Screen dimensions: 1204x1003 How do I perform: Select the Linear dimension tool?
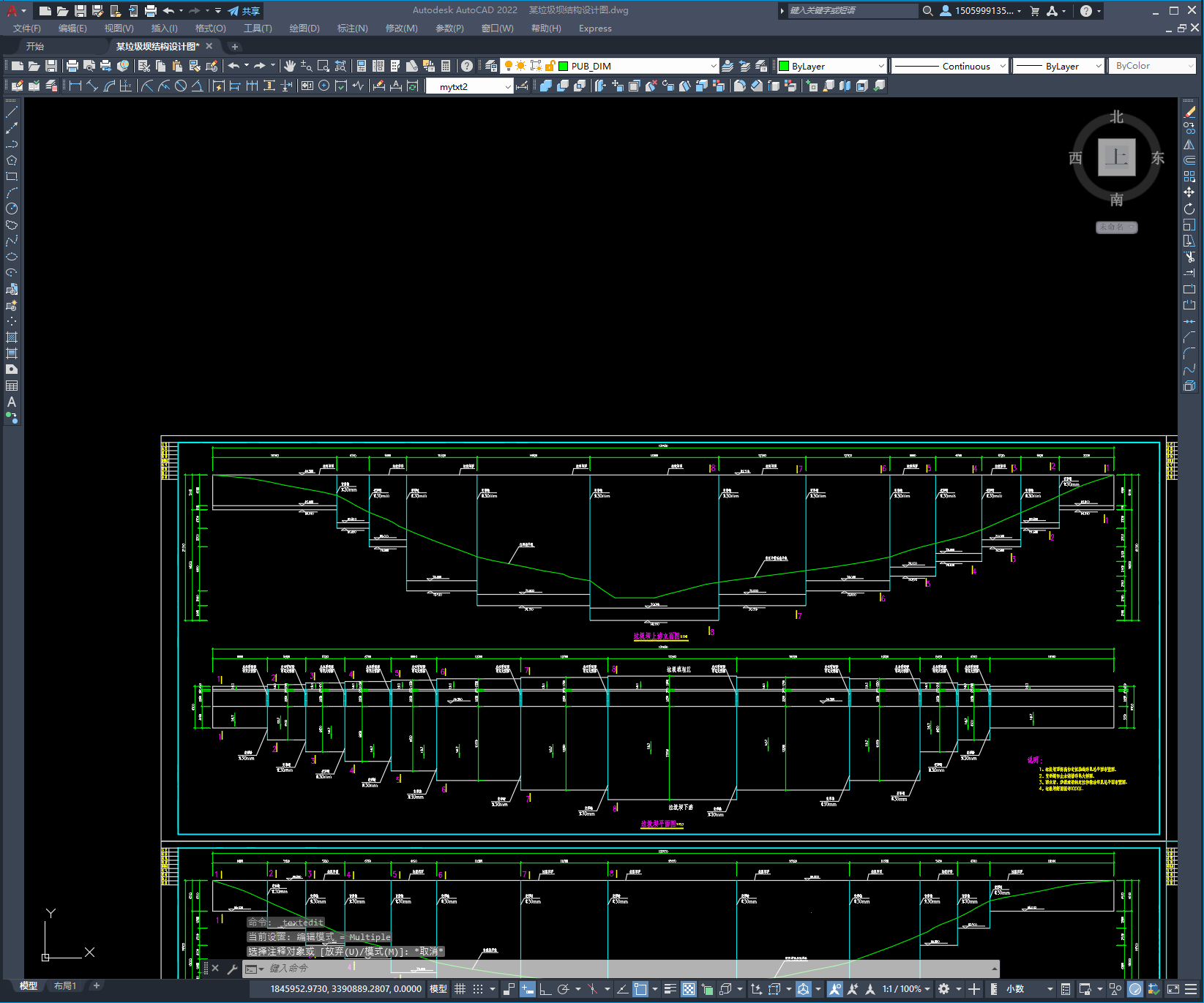pyautogui.click(x=75, y=86)
